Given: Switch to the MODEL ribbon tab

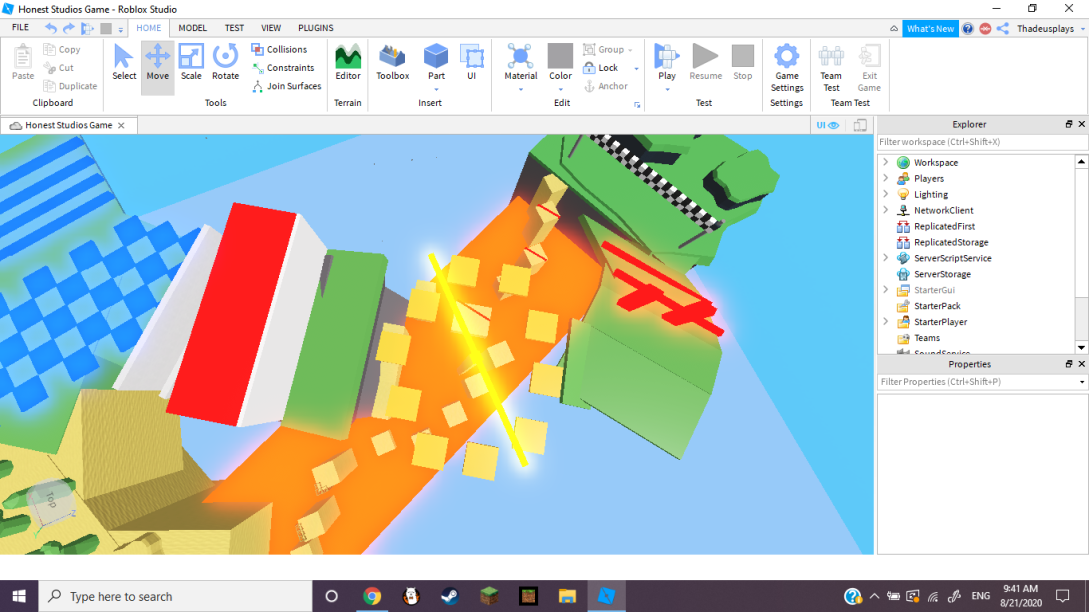Looking at the screenshot, I should point(193,28).
